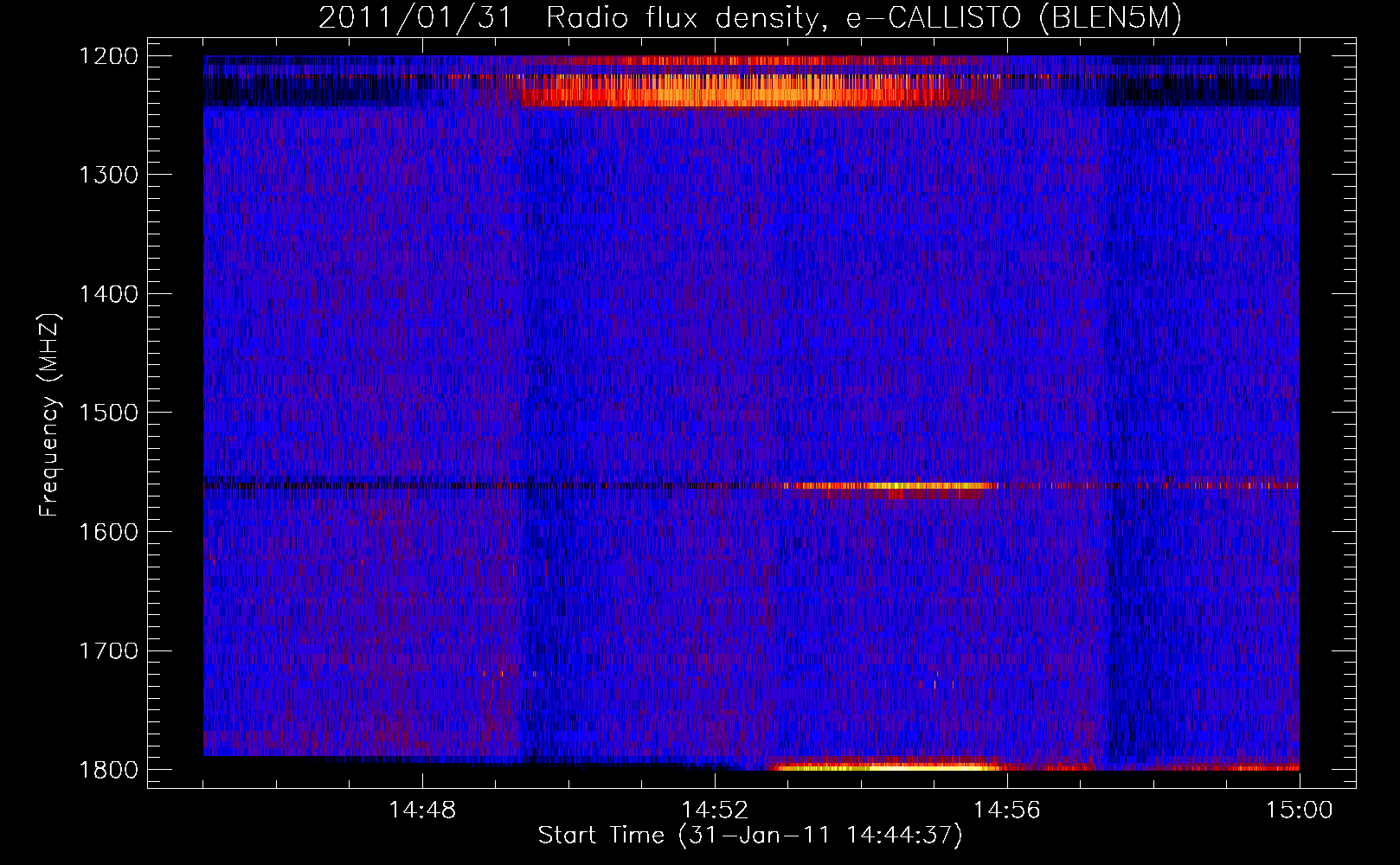Select the 1800 frequency tick label
The width and height of the screenshot is (1400, 865).
pos(109,770)
